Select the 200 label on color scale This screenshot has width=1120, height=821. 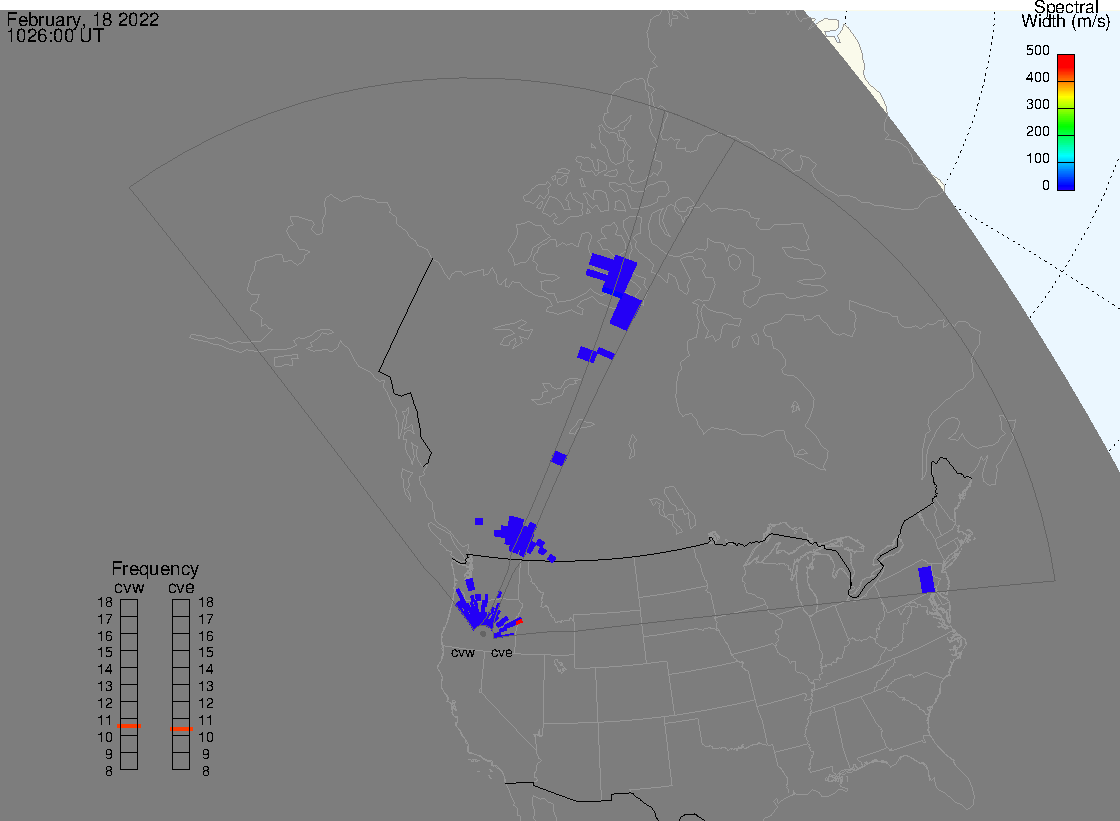click(x=1037, y=131)
